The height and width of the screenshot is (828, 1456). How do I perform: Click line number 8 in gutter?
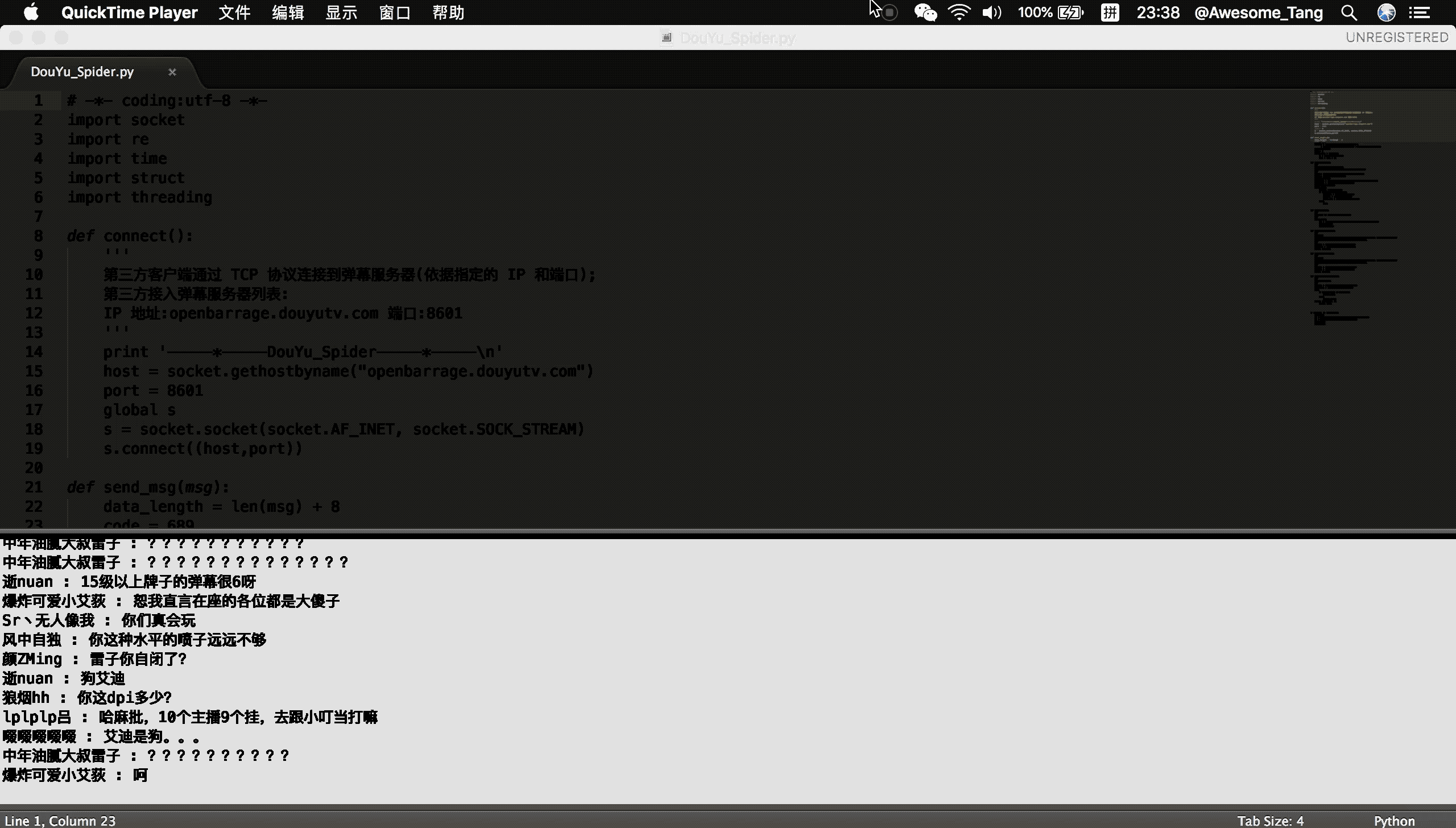[38, 235]
